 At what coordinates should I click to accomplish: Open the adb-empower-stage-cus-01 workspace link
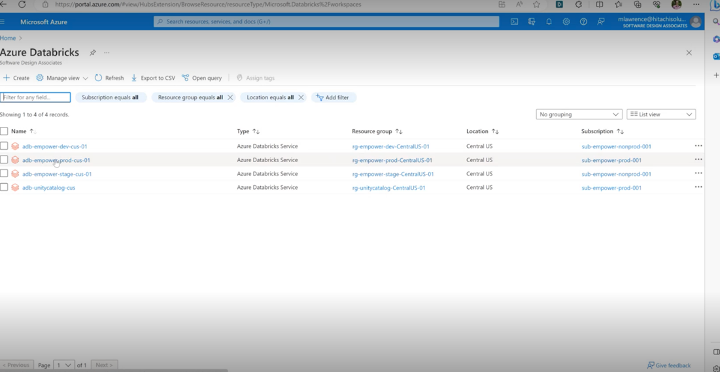(x=57, y=174)
